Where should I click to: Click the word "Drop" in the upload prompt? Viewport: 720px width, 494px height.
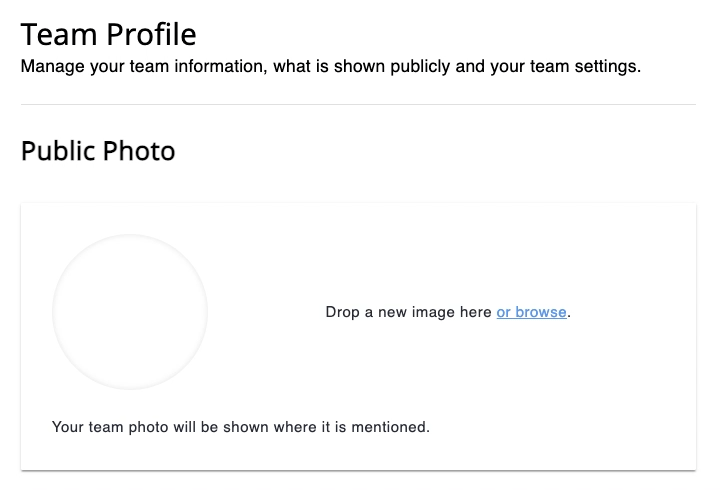(342, 312)
